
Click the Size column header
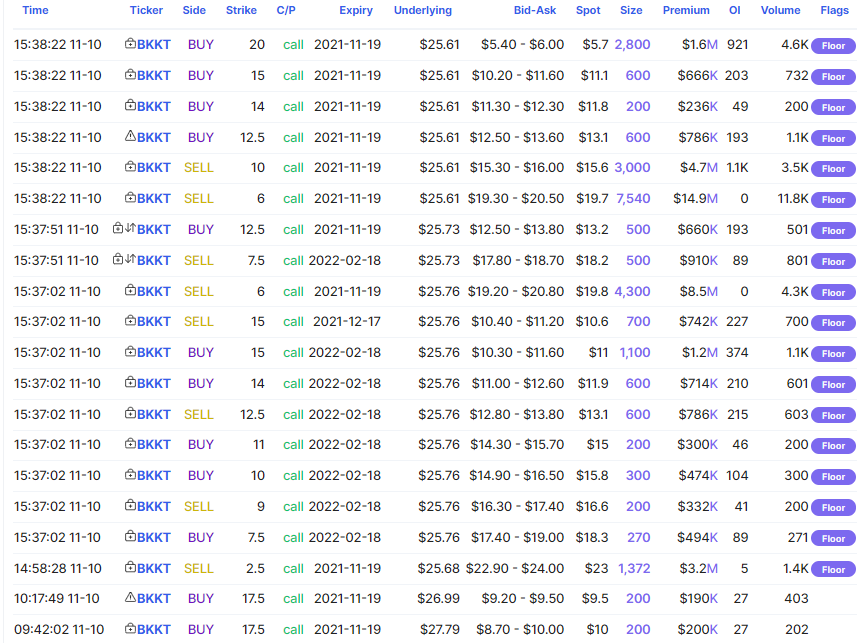pos(631,10)
